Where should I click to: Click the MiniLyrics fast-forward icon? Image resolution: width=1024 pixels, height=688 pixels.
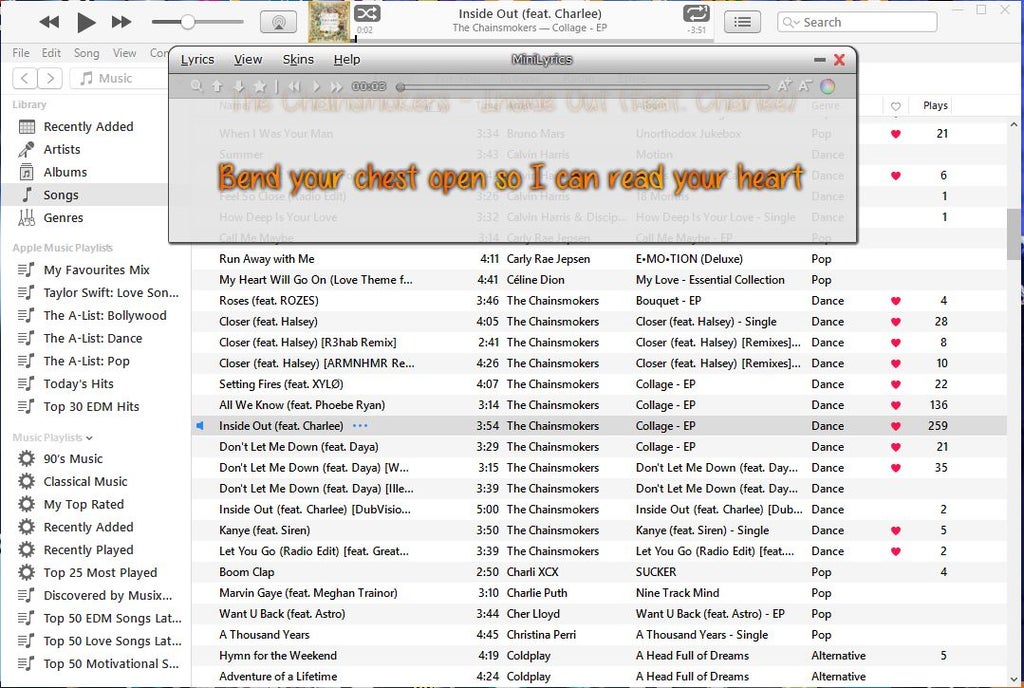(x=336, y=86)
